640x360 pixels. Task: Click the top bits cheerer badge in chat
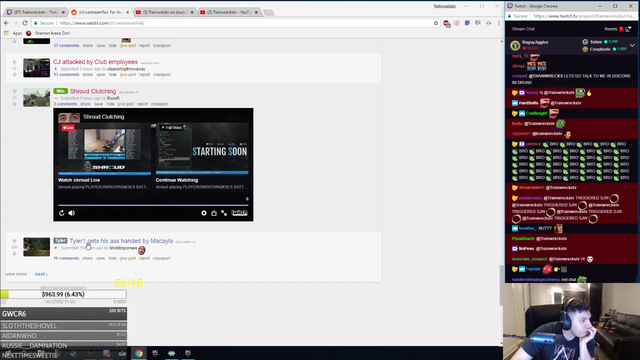(x=516, y=45)
